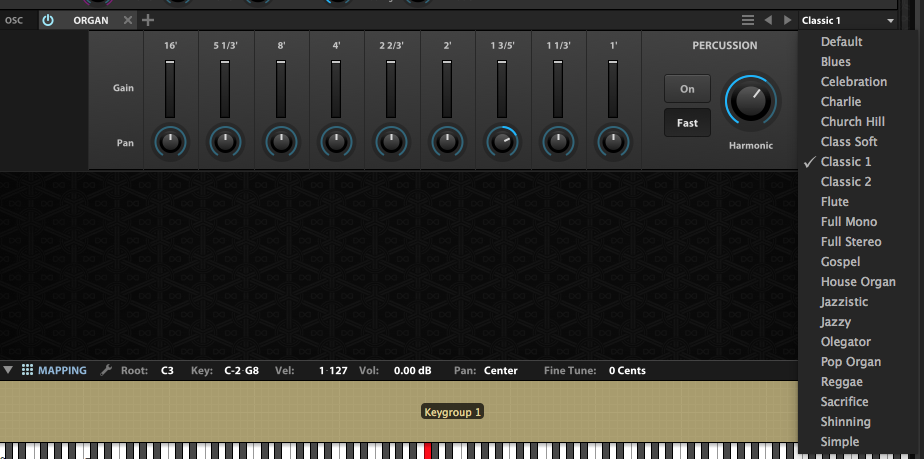Toggle Percussion Fast button
The width and height of the screenshot is (924, 459).
687,123
